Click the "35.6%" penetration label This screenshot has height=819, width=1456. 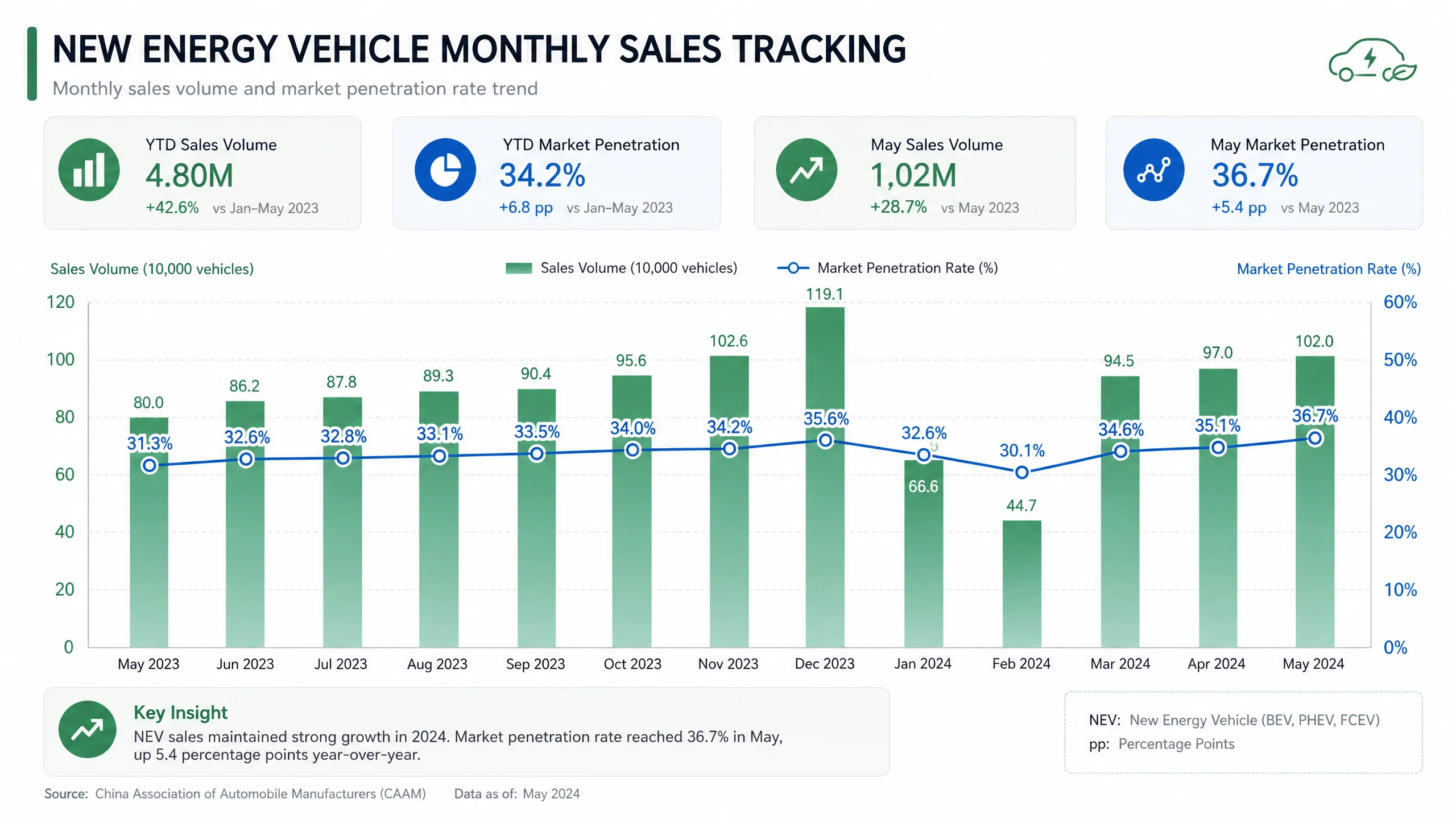[826, 419]
